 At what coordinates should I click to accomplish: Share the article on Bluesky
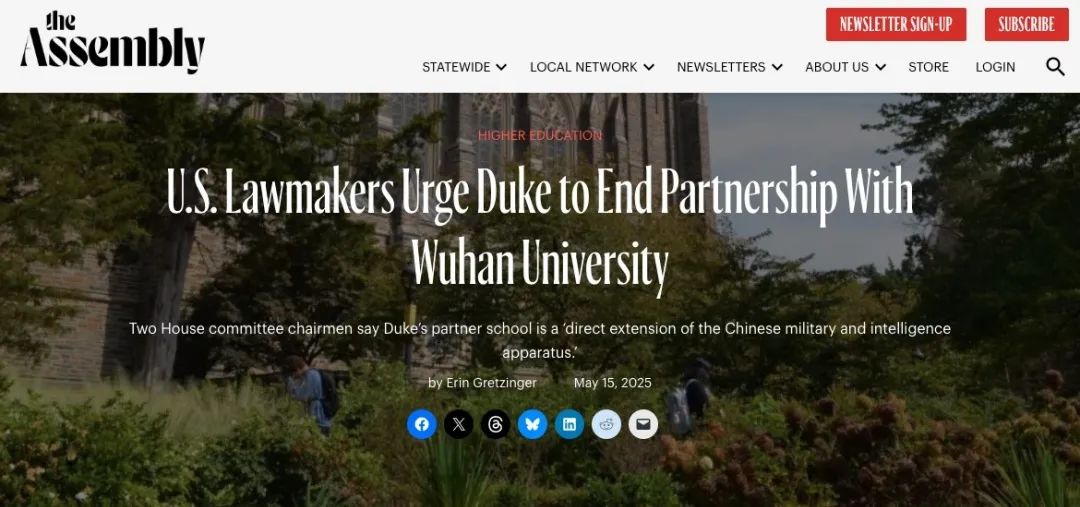coord(532,424)
